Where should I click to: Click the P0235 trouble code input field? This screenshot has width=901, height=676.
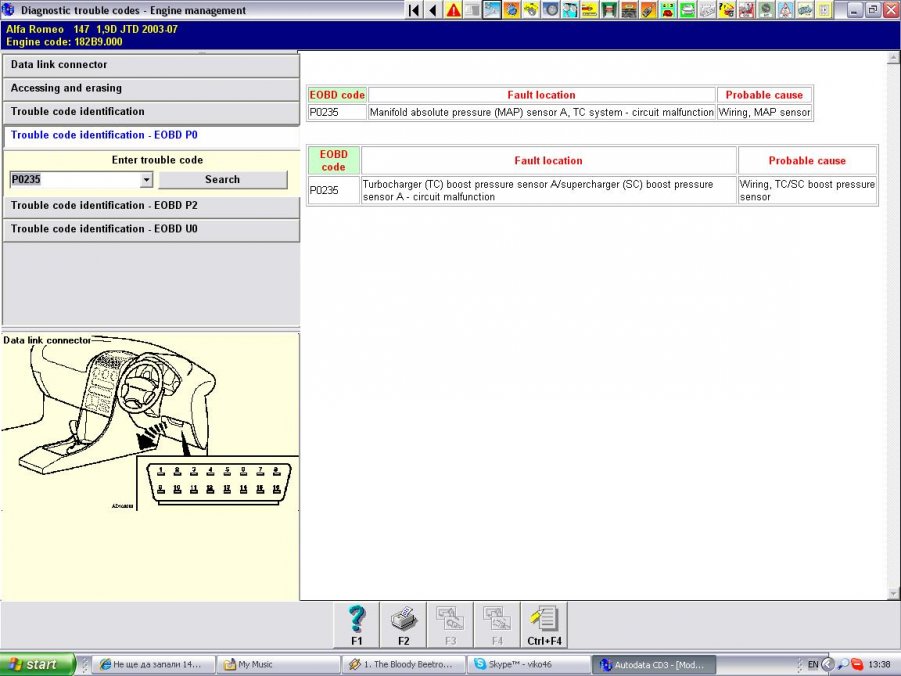click(74, 180)
